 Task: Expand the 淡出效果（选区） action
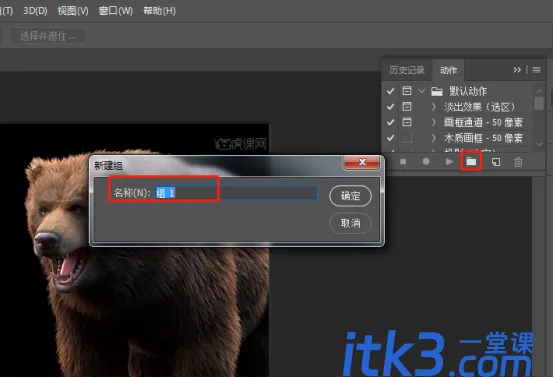(x=434, y=107)
